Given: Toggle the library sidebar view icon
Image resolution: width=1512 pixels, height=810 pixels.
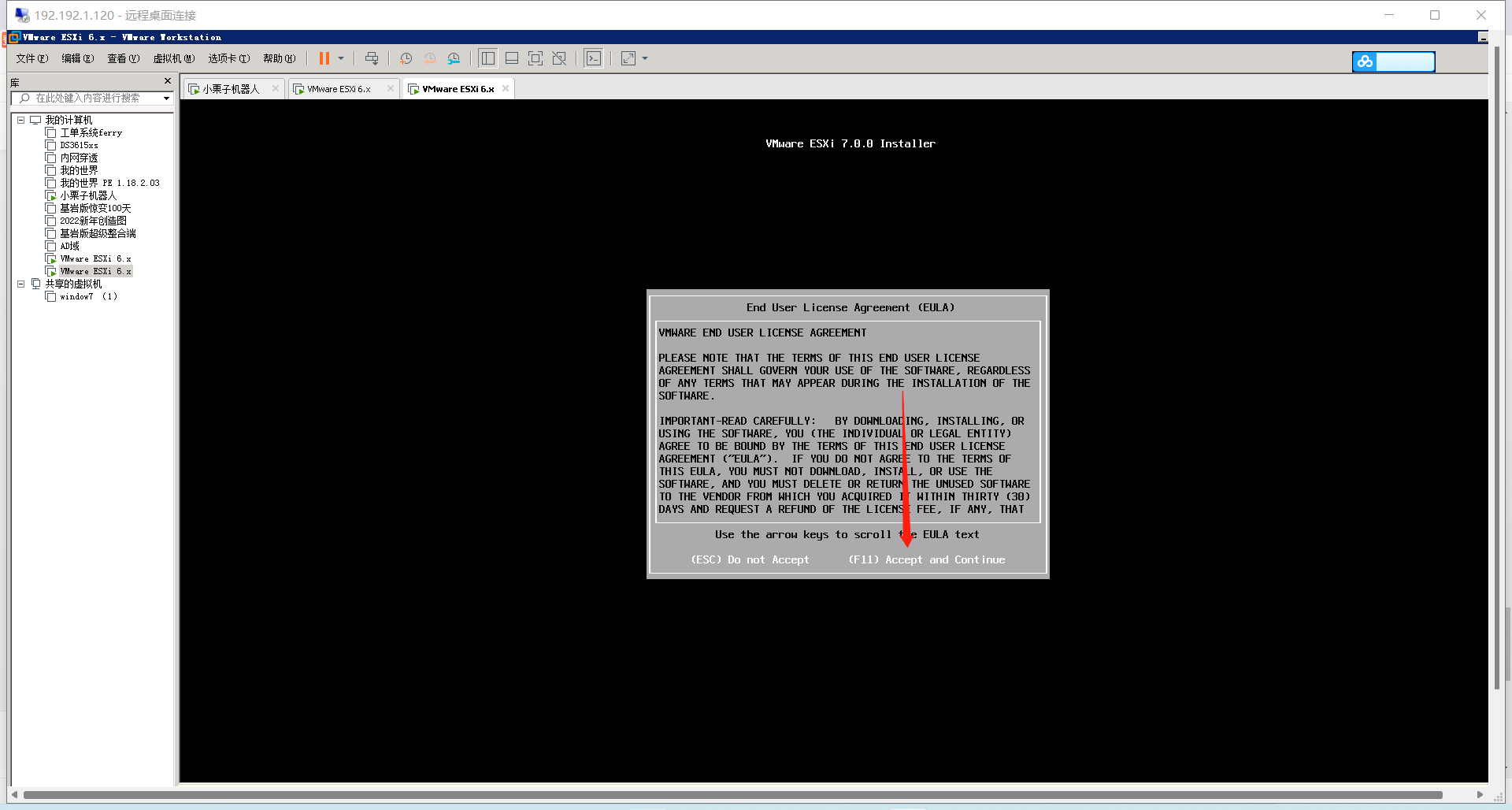Looking at the screenshot, I should click(488, 58).
